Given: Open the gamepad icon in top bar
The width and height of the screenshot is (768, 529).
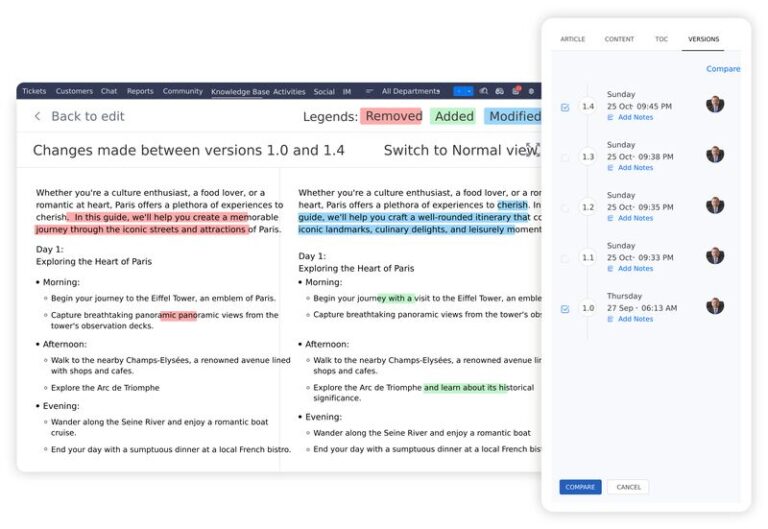Looking at the screenshot, I should (x=500, y=91).
